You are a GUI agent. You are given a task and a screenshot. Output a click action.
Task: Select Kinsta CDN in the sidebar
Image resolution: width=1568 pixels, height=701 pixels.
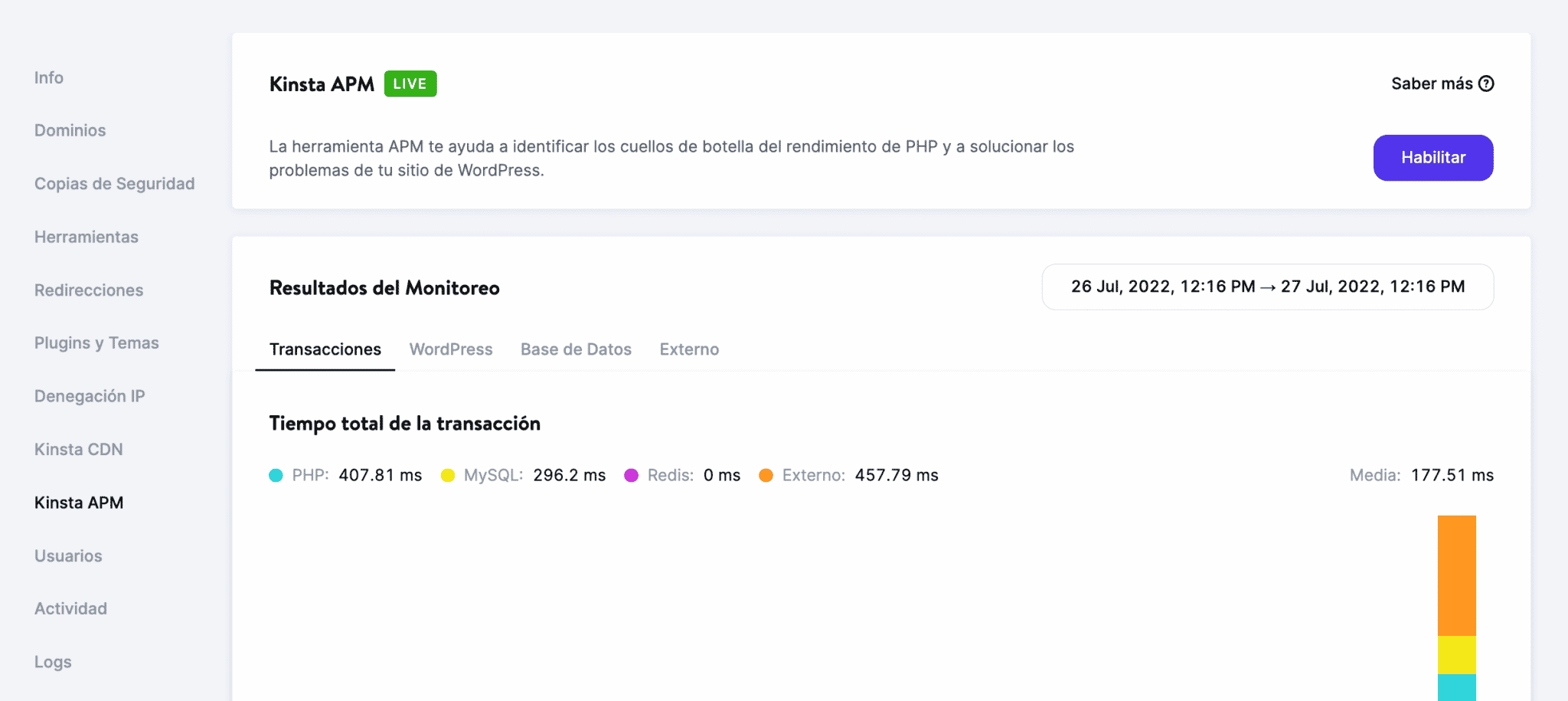(x=78, y=449)
